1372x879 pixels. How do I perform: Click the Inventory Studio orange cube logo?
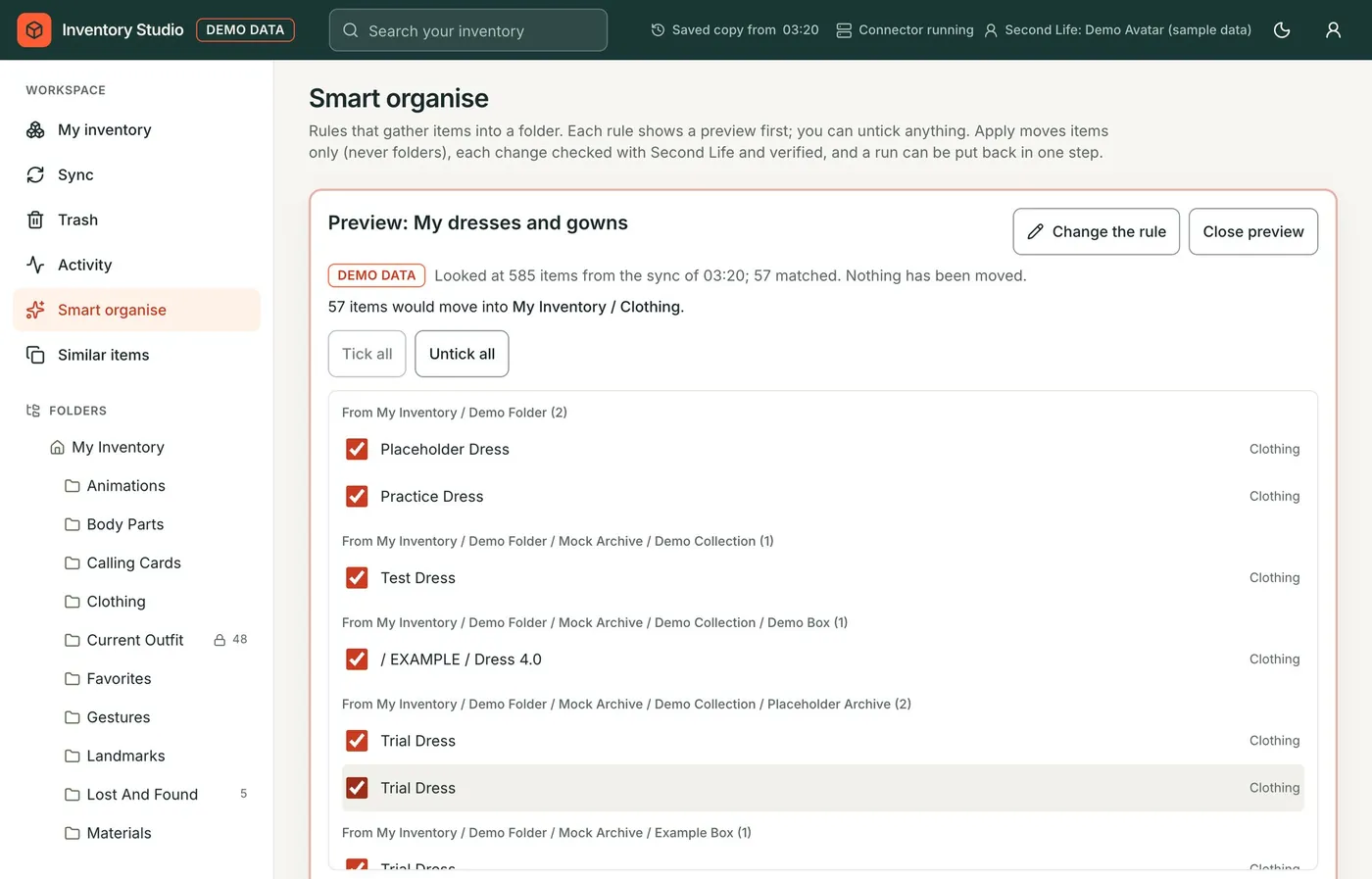pyautogui.click(x=34, y=30)
